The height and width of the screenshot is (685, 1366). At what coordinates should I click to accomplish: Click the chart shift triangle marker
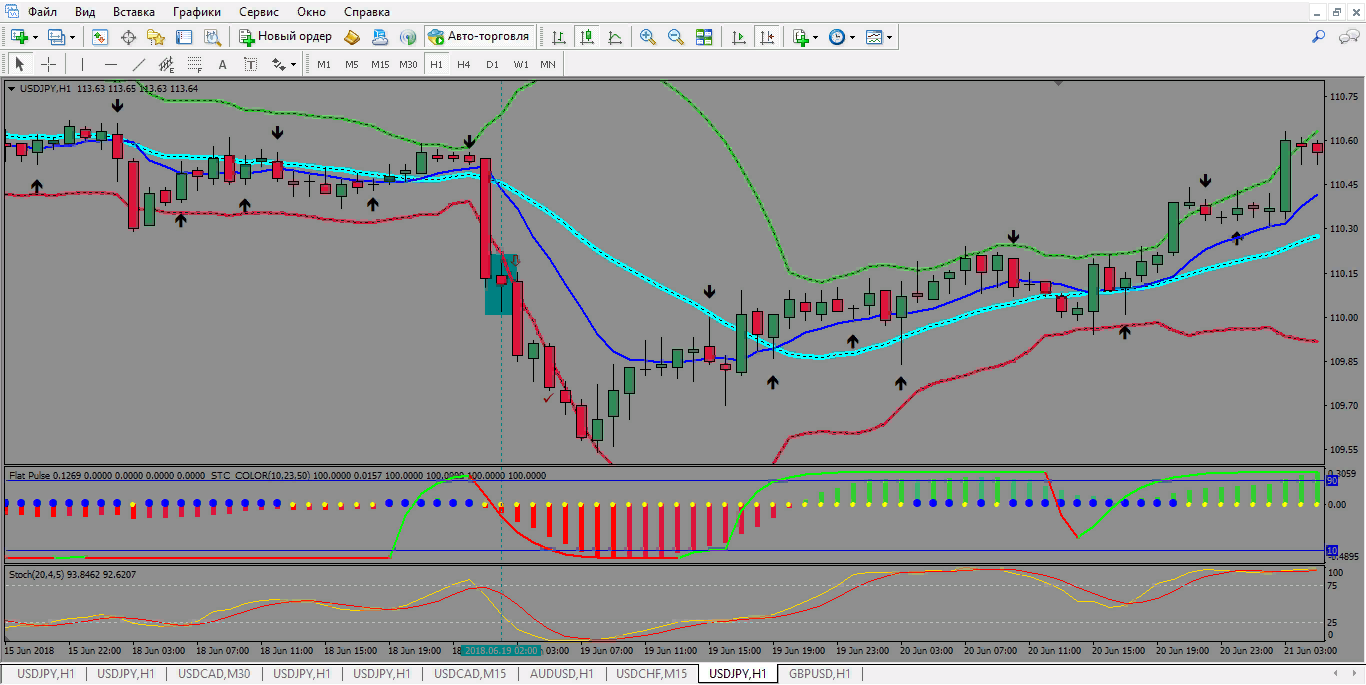[1059, 85]
